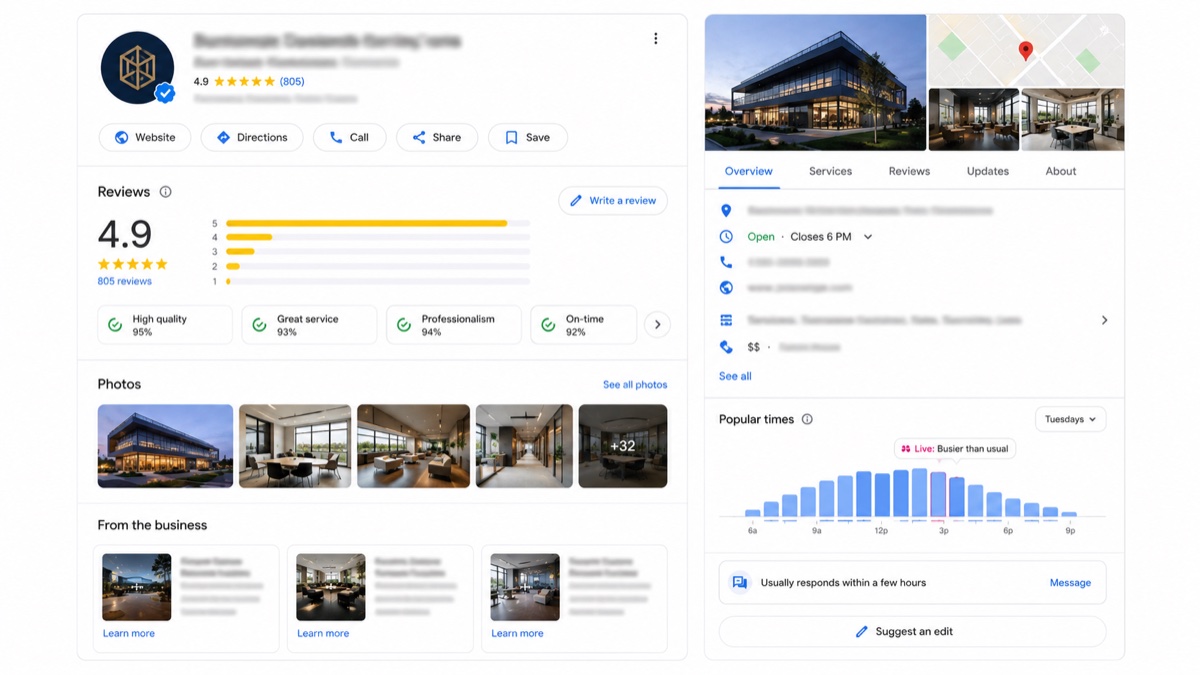The width and height of the screenshot is (1200, 675).
Task: Show next review highlight chips arrow
Action: pos(657,325)
